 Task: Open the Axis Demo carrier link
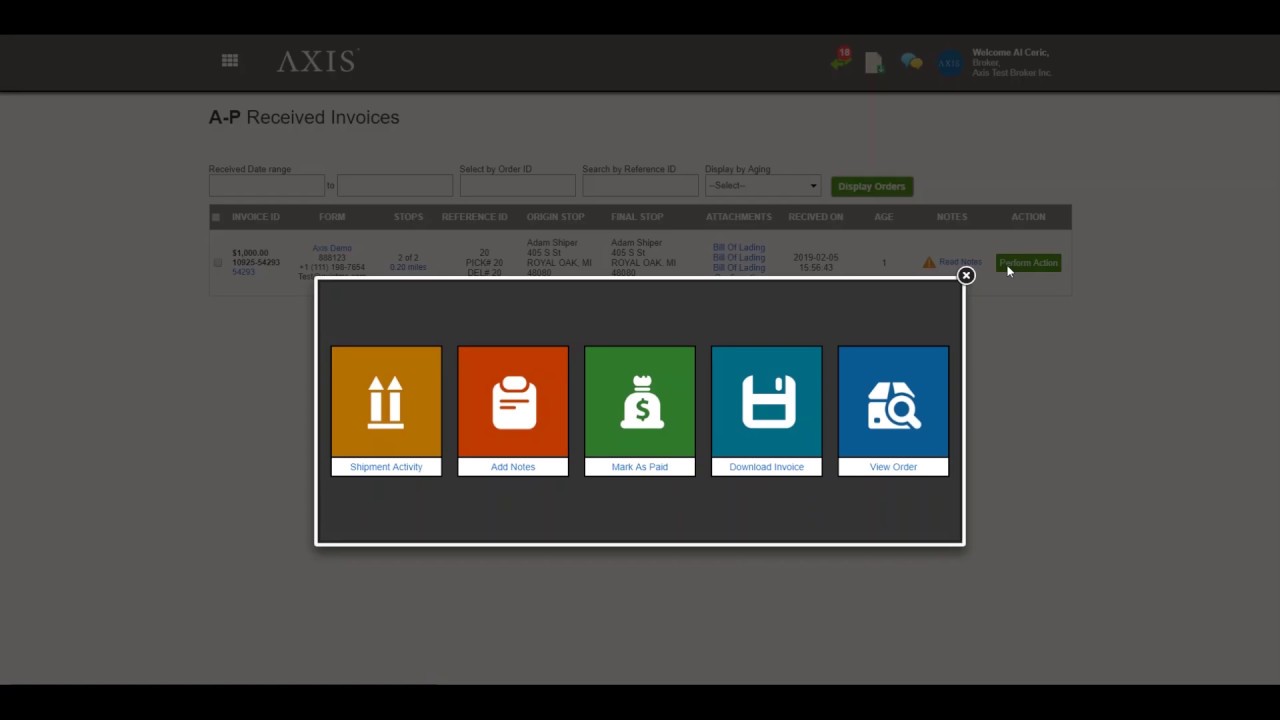(x=332, y=248)
